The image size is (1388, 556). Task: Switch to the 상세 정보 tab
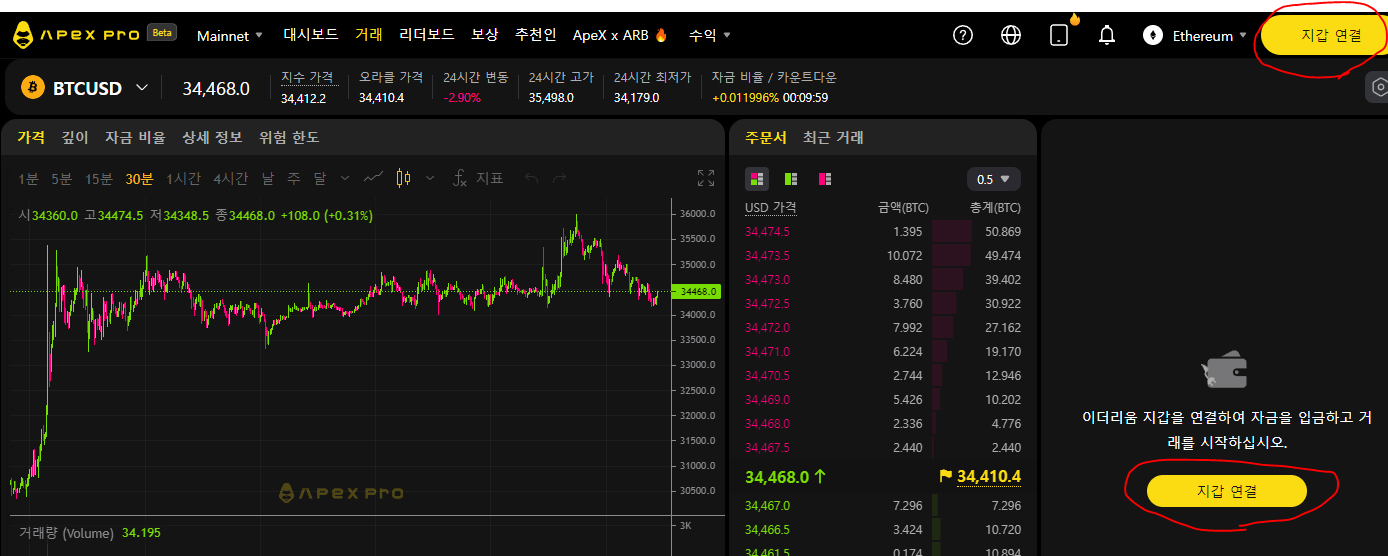212,137
